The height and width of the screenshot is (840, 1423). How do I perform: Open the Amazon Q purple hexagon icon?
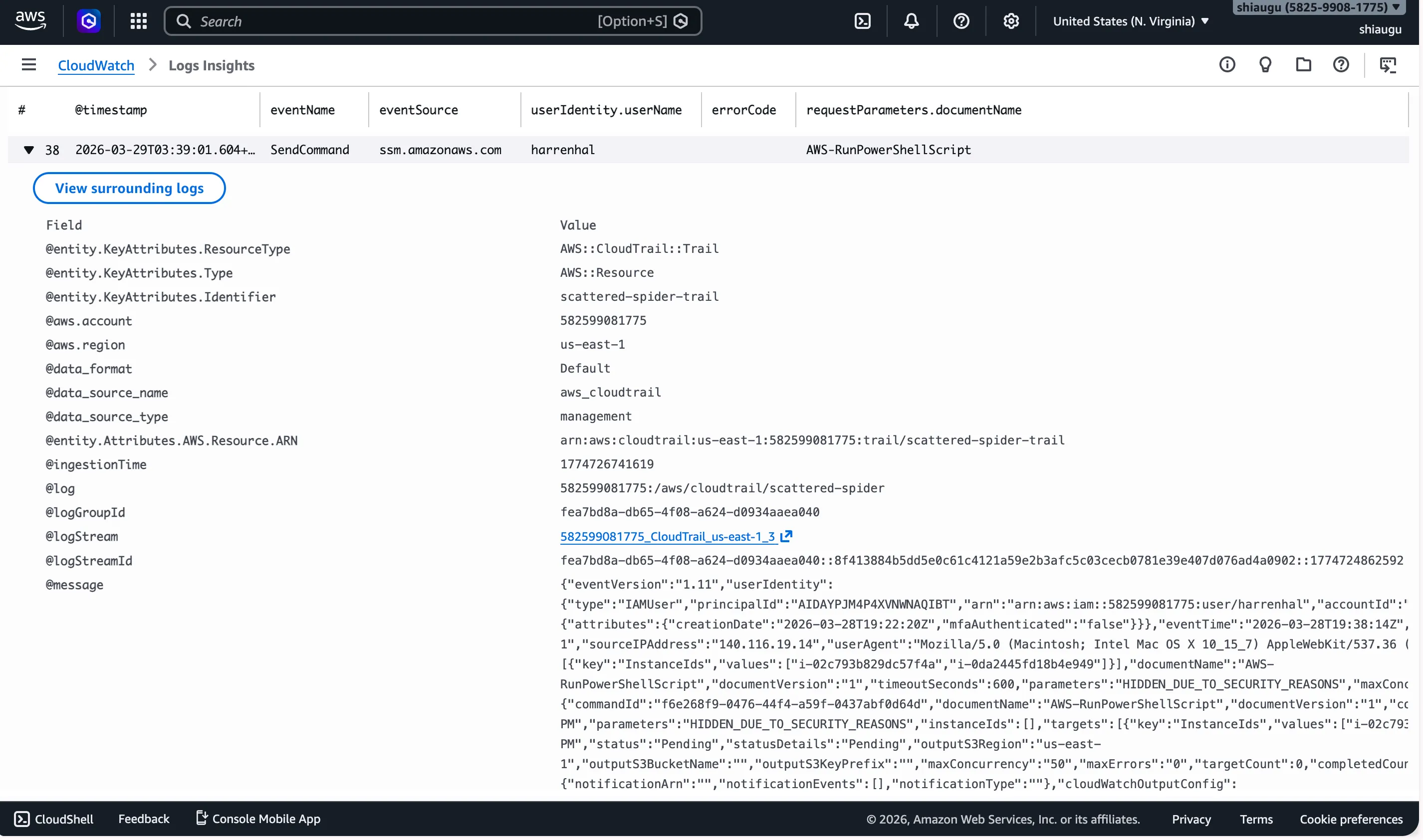[89, 21]
